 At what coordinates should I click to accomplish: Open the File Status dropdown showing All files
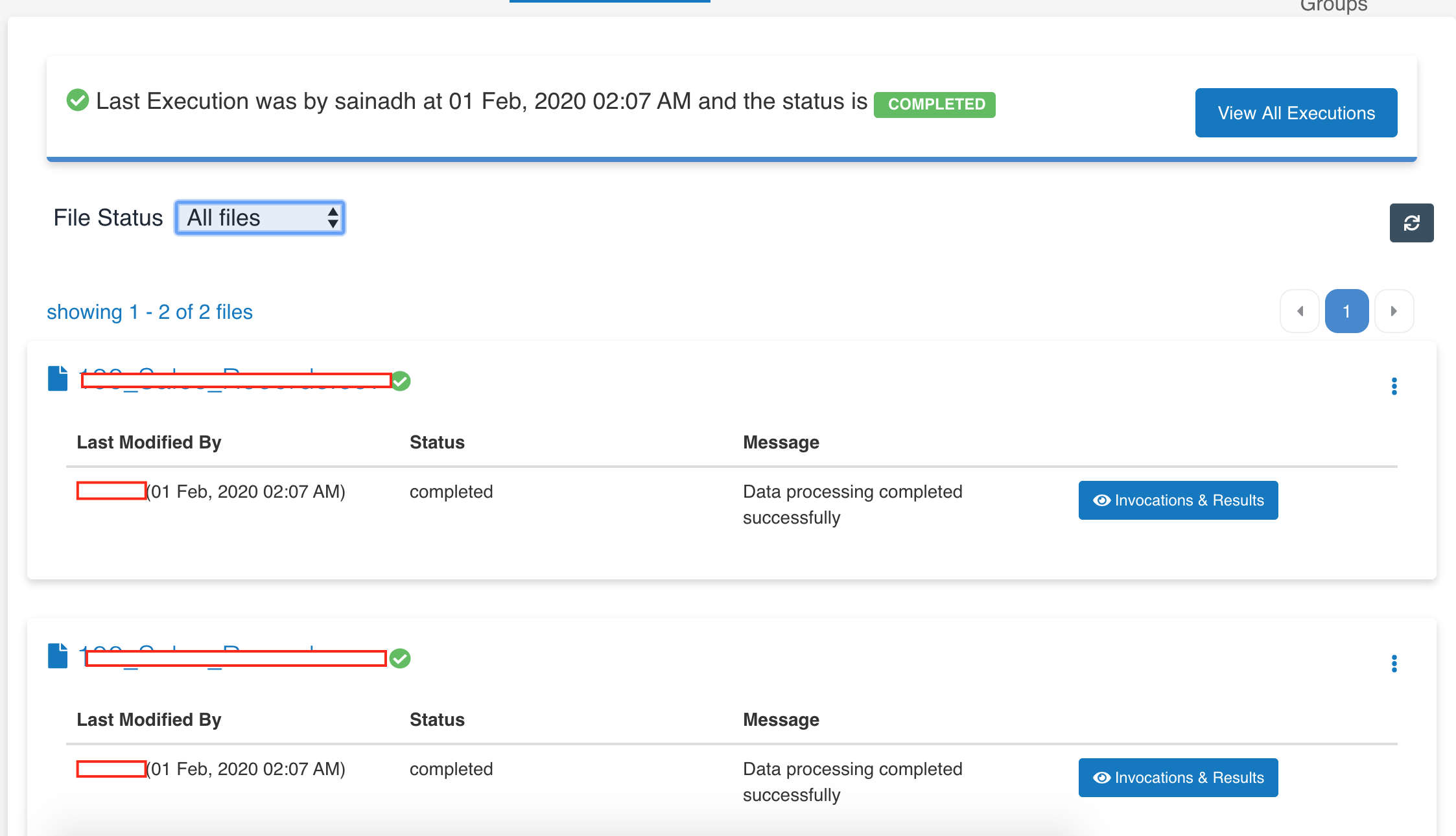pyautogui.click(x=259, y=218)
